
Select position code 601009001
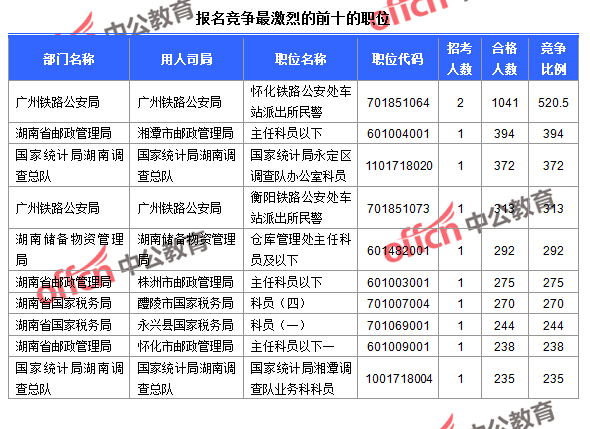coord(398,347)
